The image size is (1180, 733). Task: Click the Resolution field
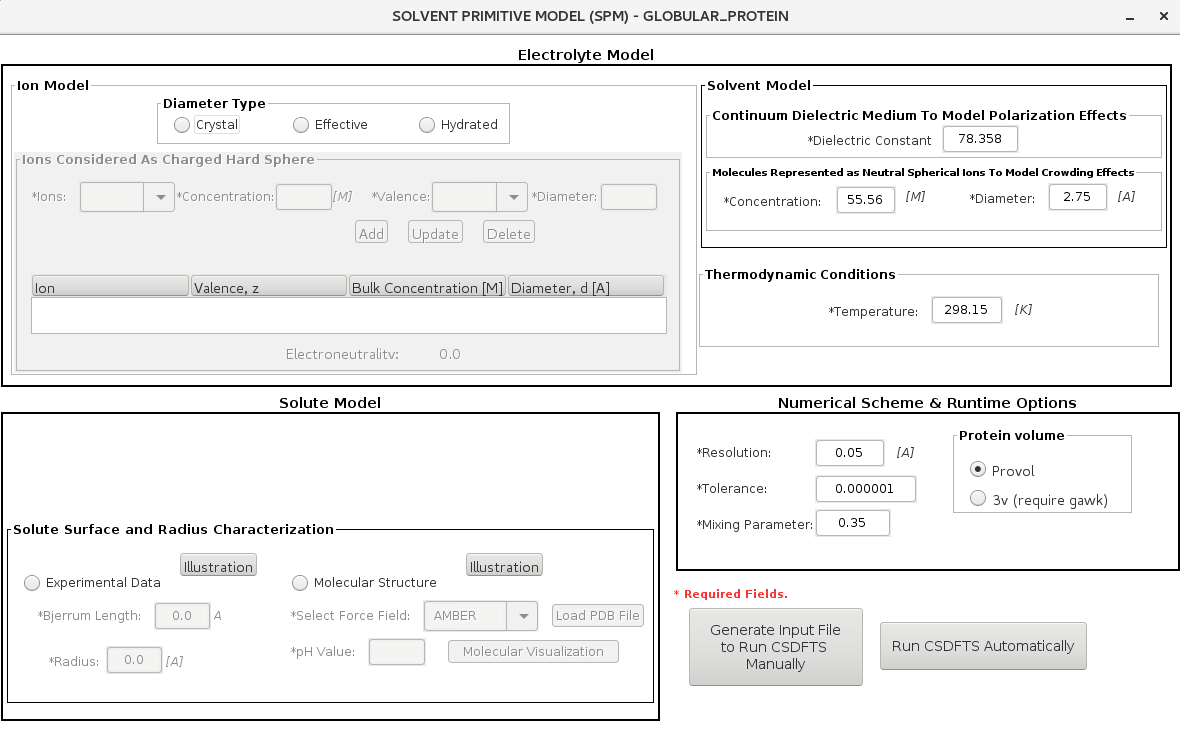tap(850, 453)
